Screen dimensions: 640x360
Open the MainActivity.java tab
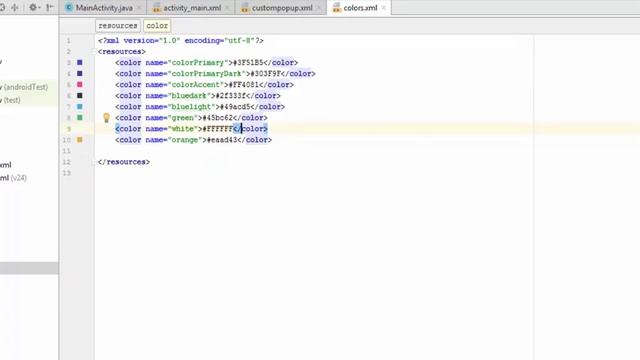[x=103, y=8]
